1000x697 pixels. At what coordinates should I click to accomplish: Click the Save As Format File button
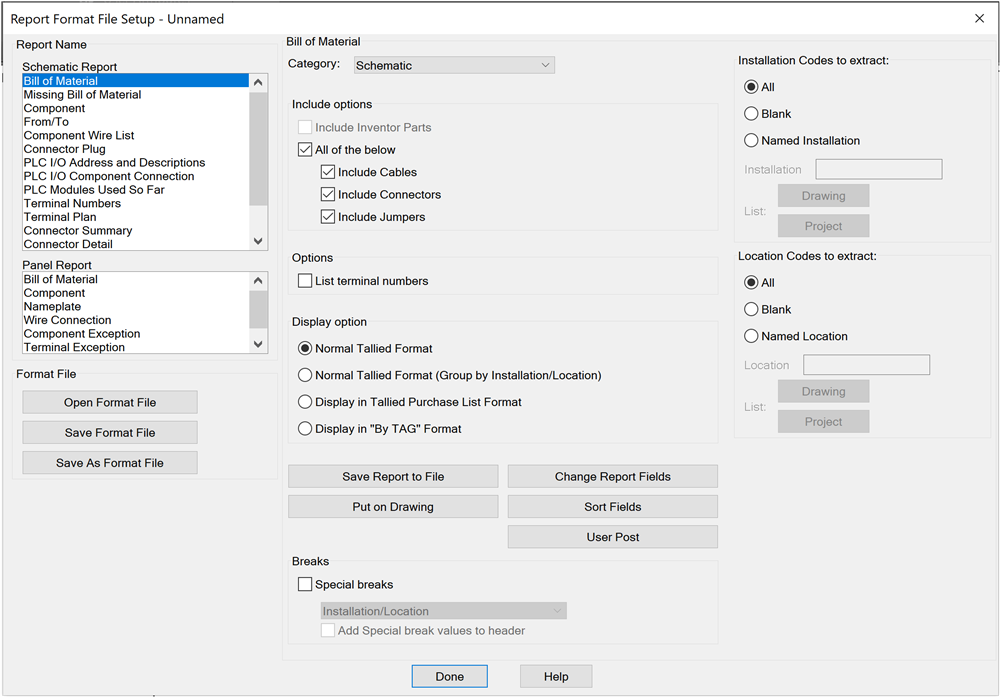110,463
